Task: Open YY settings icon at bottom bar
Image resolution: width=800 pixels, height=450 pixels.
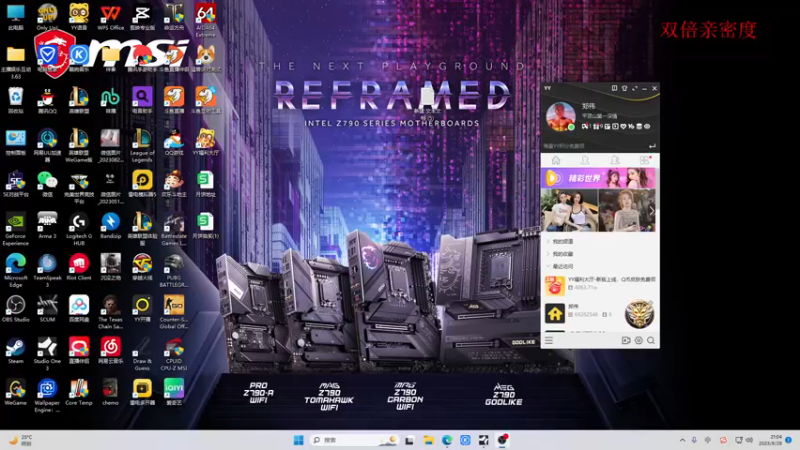Action: pyautogui.click(x=639, y=340)
